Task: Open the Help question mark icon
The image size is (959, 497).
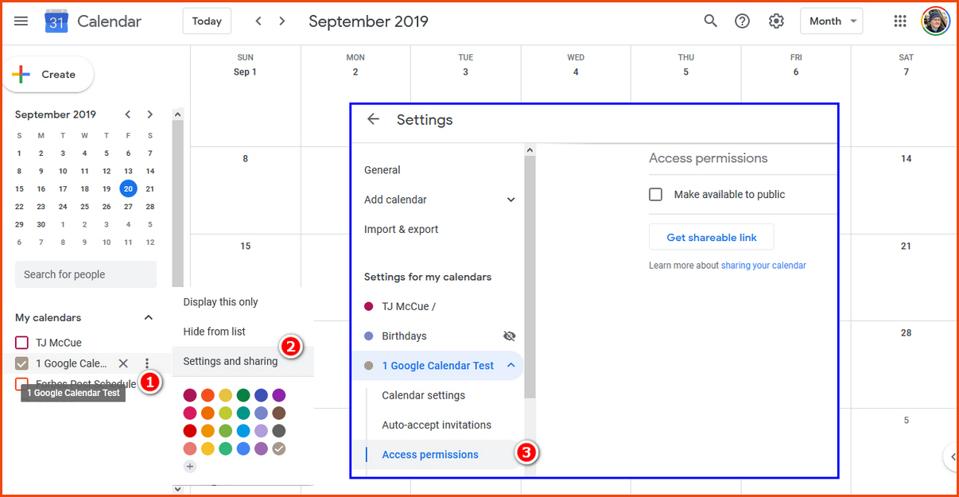Action: click(742, 21)
